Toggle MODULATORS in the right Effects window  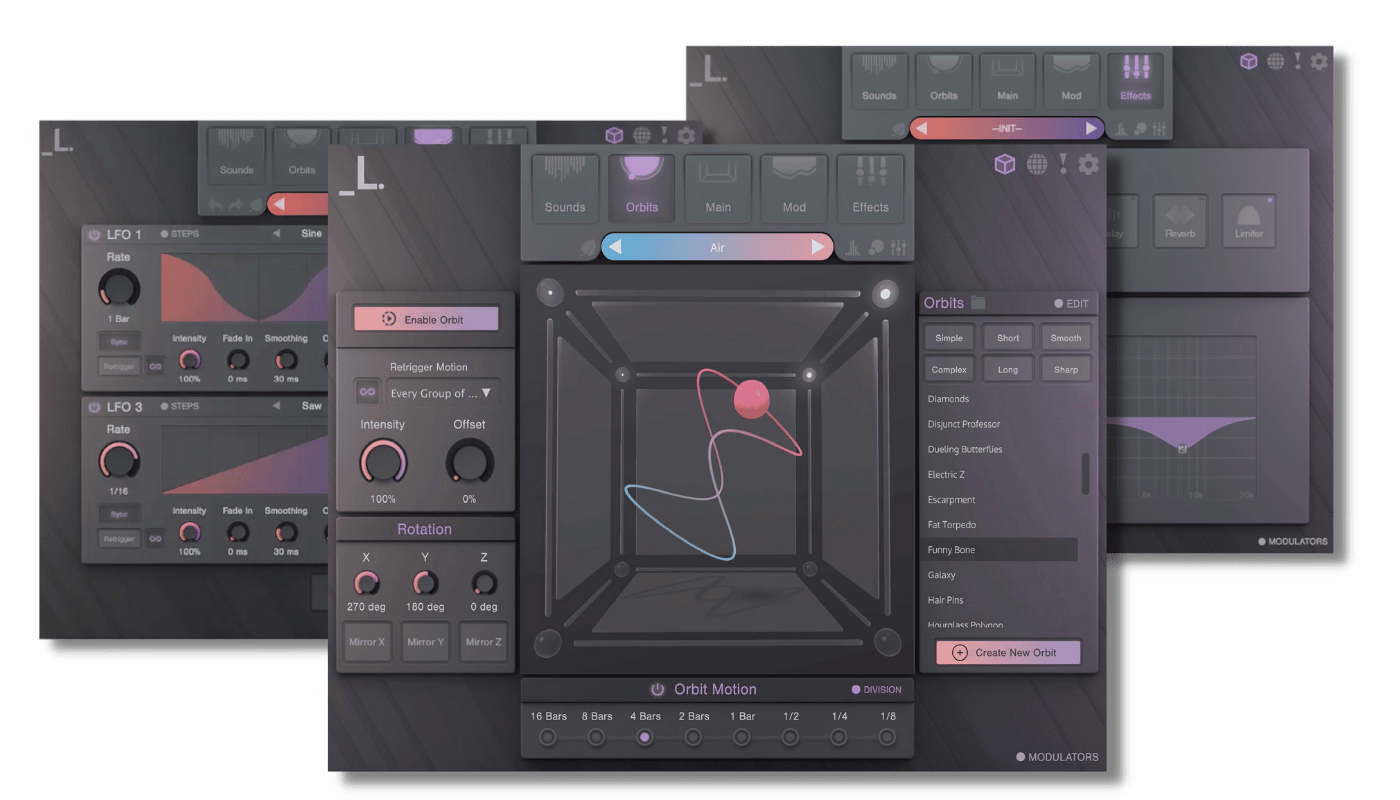(1293, 542)
